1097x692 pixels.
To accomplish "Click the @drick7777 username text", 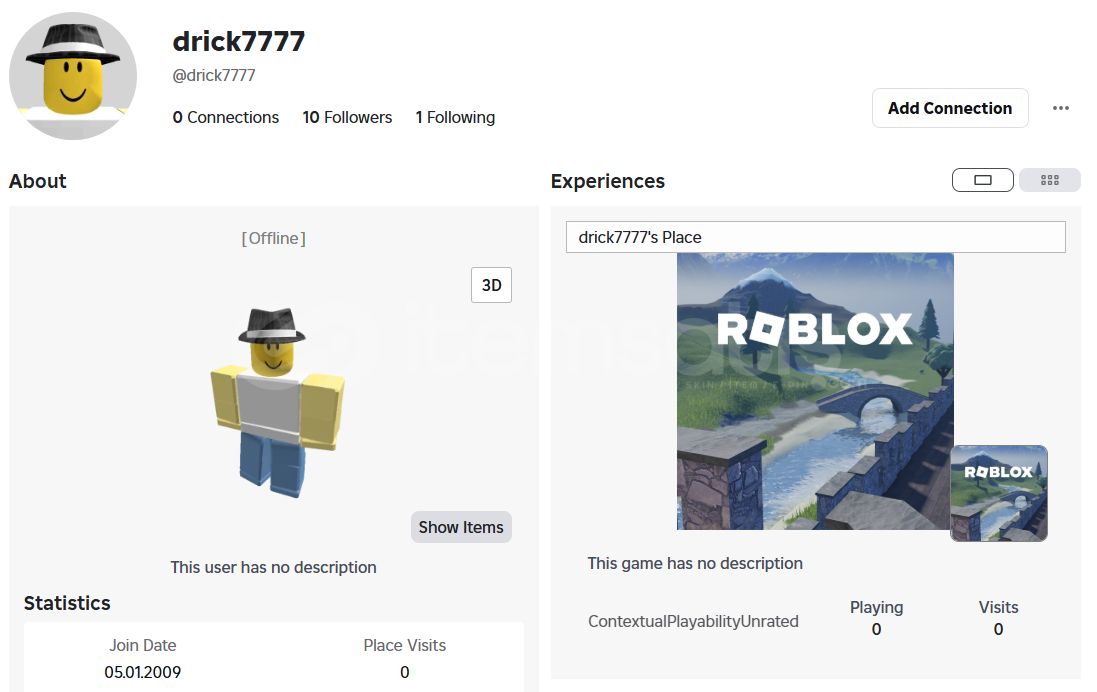I will 213,75.
